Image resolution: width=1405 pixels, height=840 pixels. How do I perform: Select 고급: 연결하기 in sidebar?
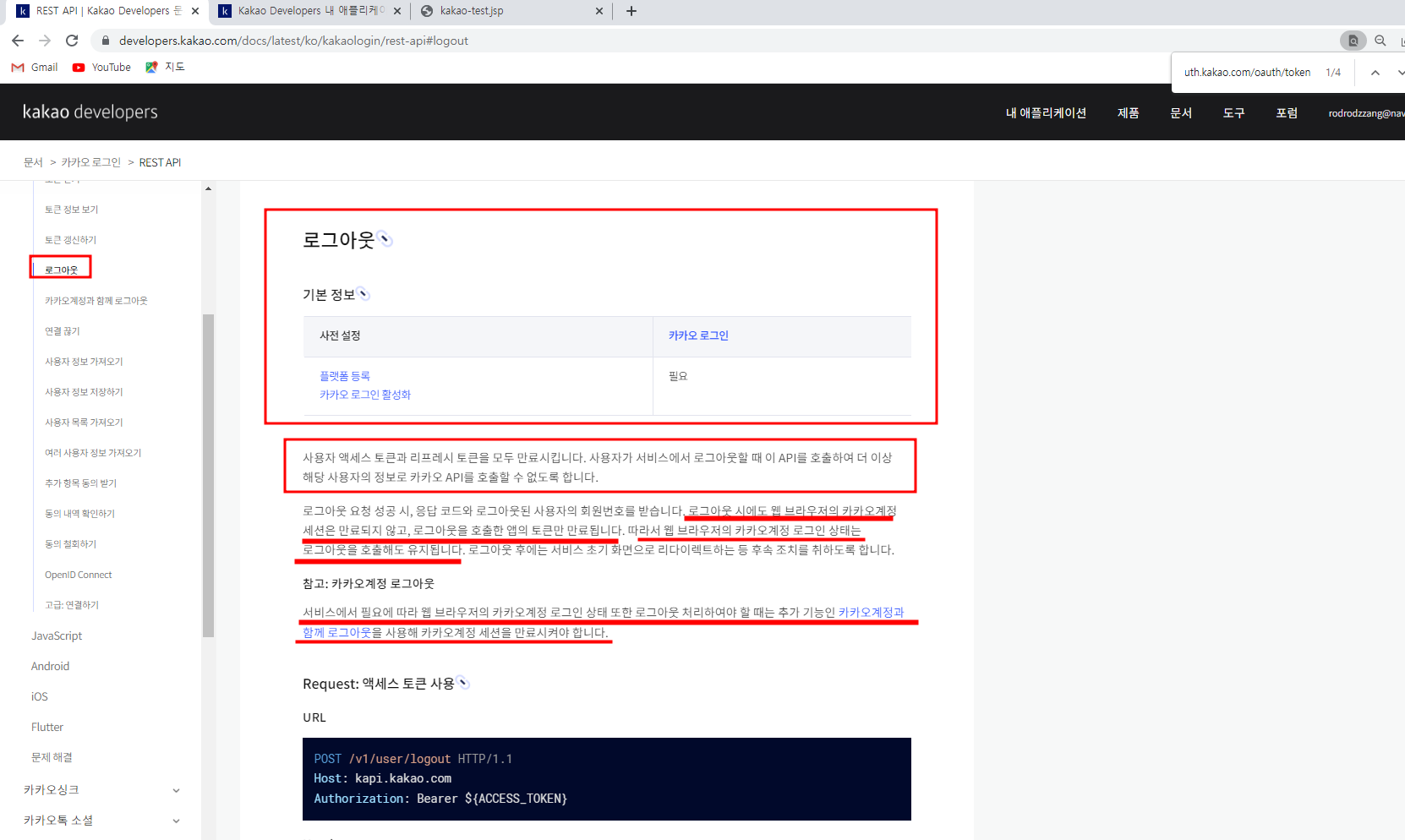[x=72, y=605]
